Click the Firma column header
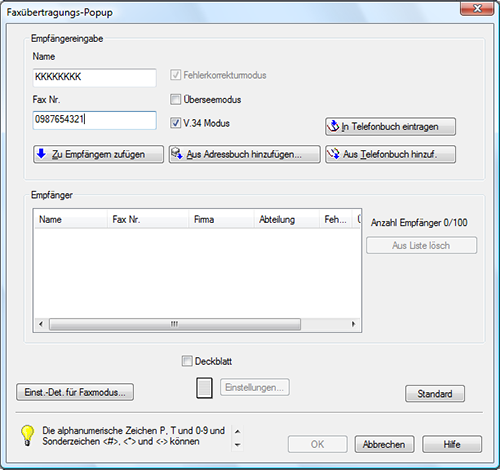The width and height of the screenshot is (500, 470). pos(221,219)
